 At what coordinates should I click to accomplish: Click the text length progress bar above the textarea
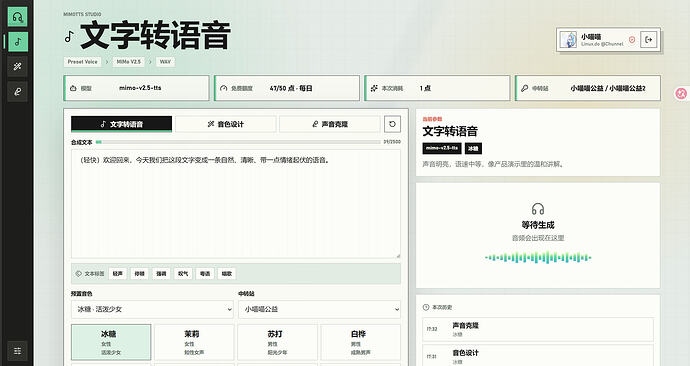pos(238,142)
